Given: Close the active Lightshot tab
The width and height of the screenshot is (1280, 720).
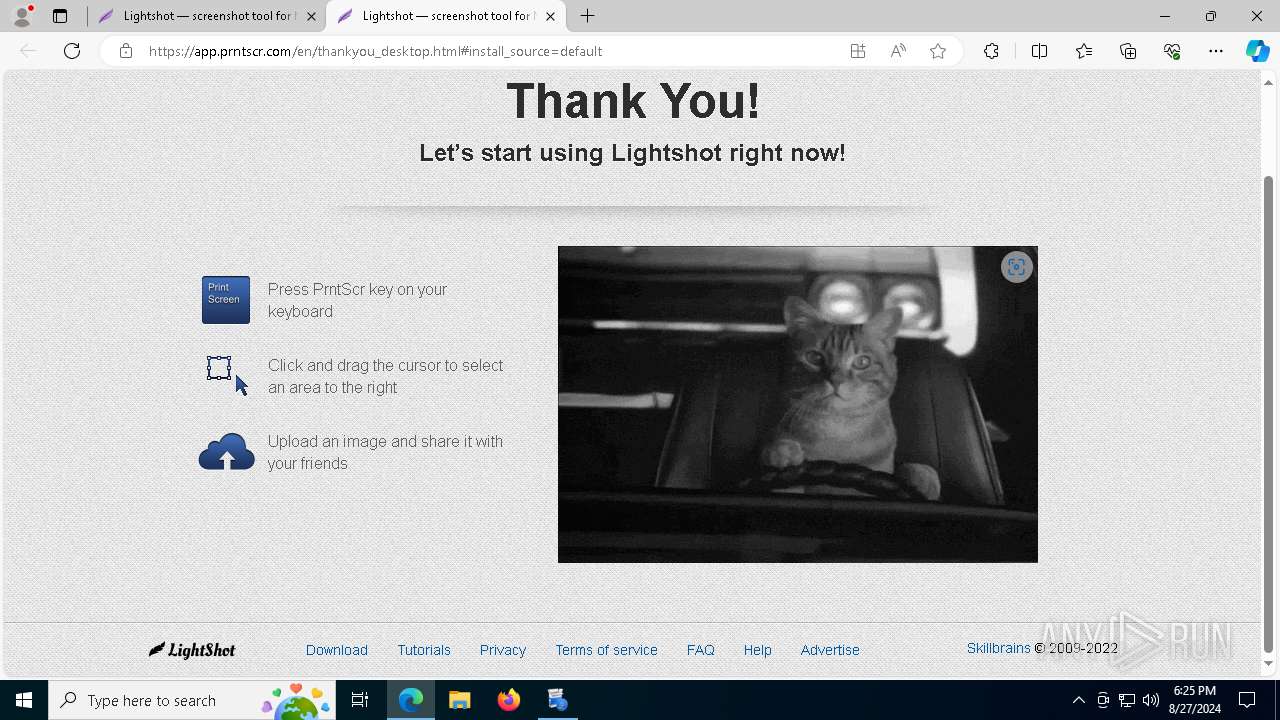Looking at the screenshot, I should [x=550, y=16].
